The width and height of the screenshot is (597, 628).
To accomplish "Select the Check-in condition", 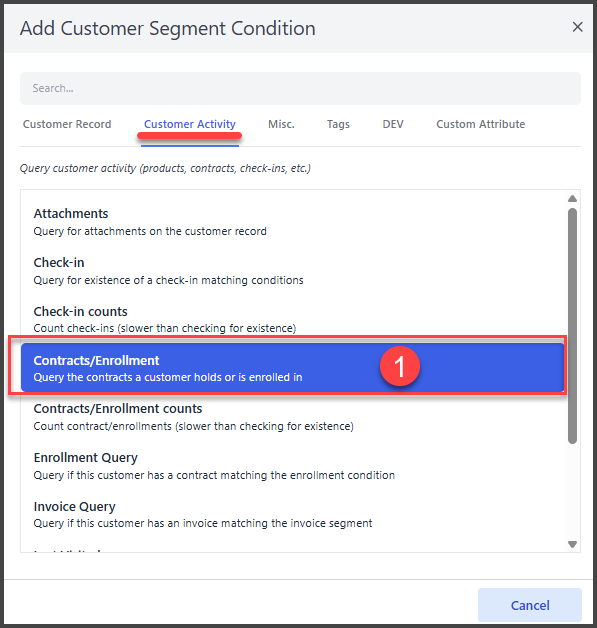I will click(x=293, y=271).
